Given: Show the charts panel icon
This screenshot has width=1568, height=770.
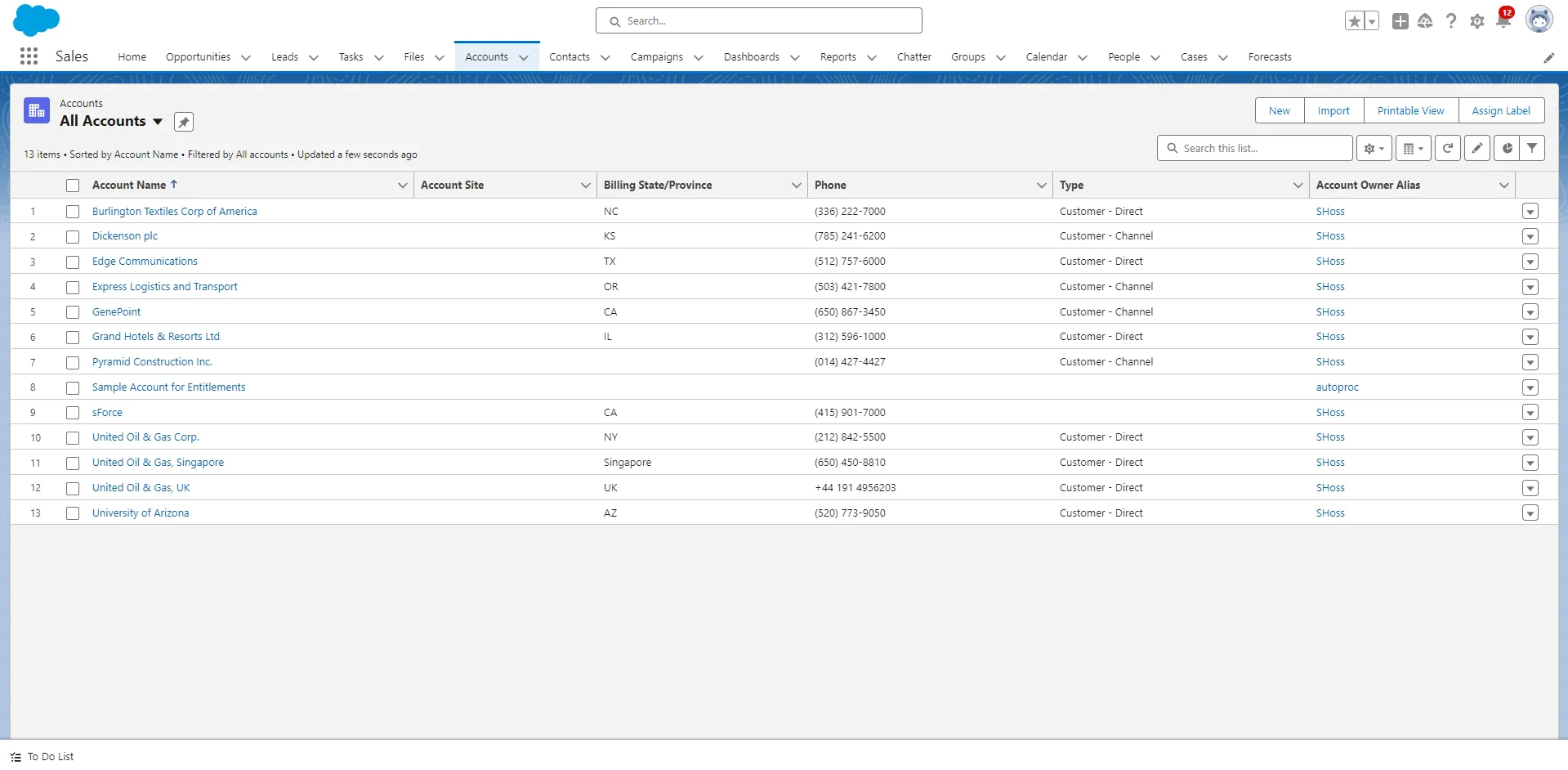Looking at the screenshot, I should pos(1507,148).
